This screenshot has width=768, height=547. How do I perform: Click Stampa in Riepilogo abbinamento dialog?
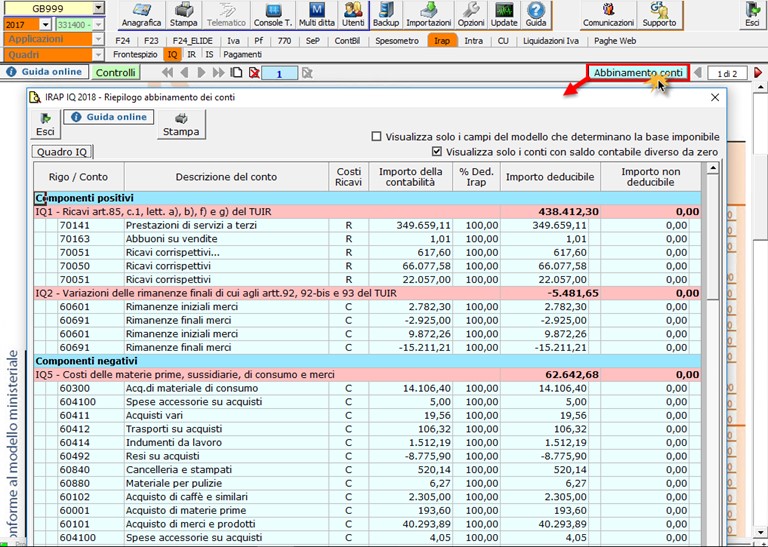[181, 124]
